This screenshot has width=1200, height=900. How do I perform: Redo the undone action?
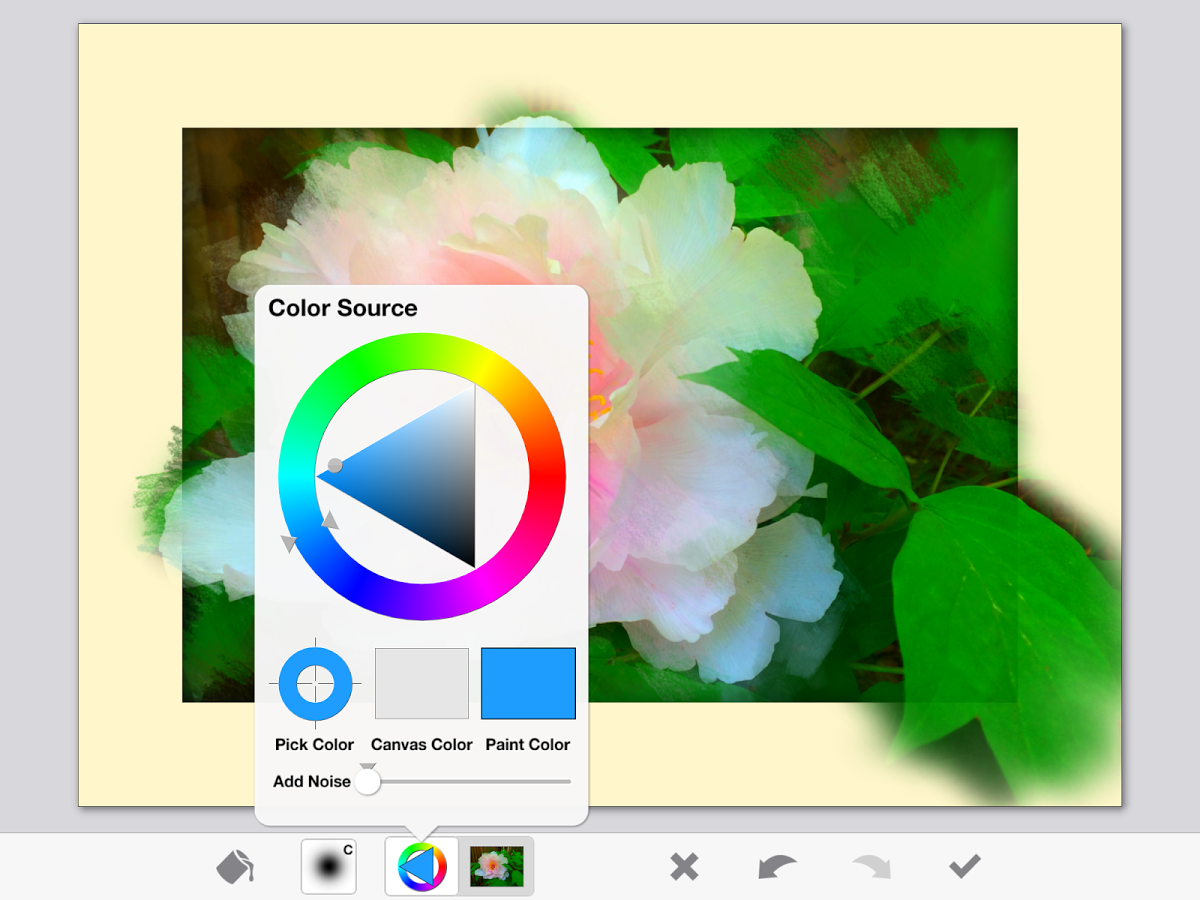pyautogui.click(x=869, y=866)
